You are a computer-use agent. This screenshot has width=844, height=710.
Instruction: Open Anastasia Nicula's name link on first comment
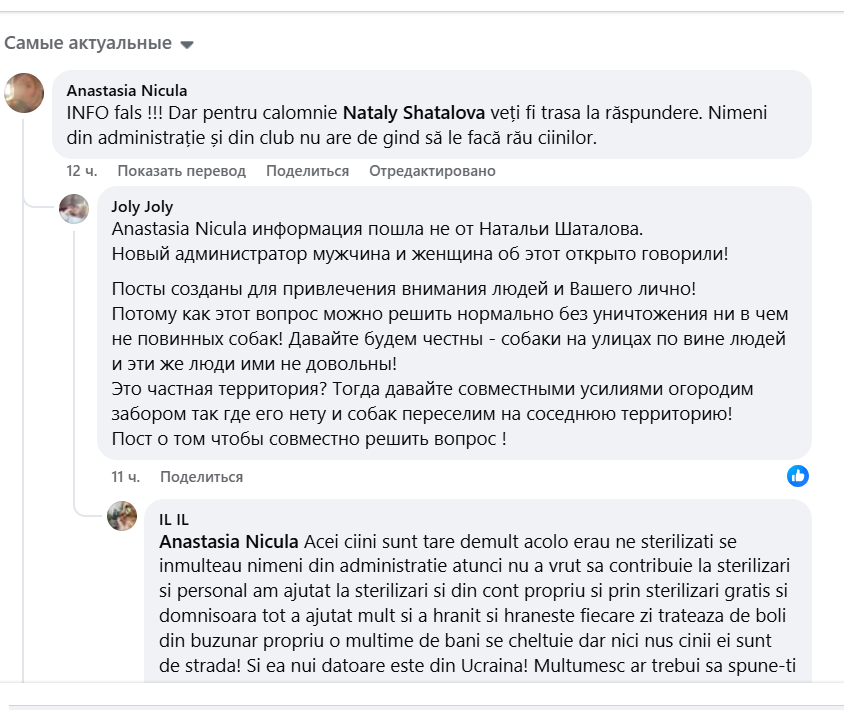127,90
